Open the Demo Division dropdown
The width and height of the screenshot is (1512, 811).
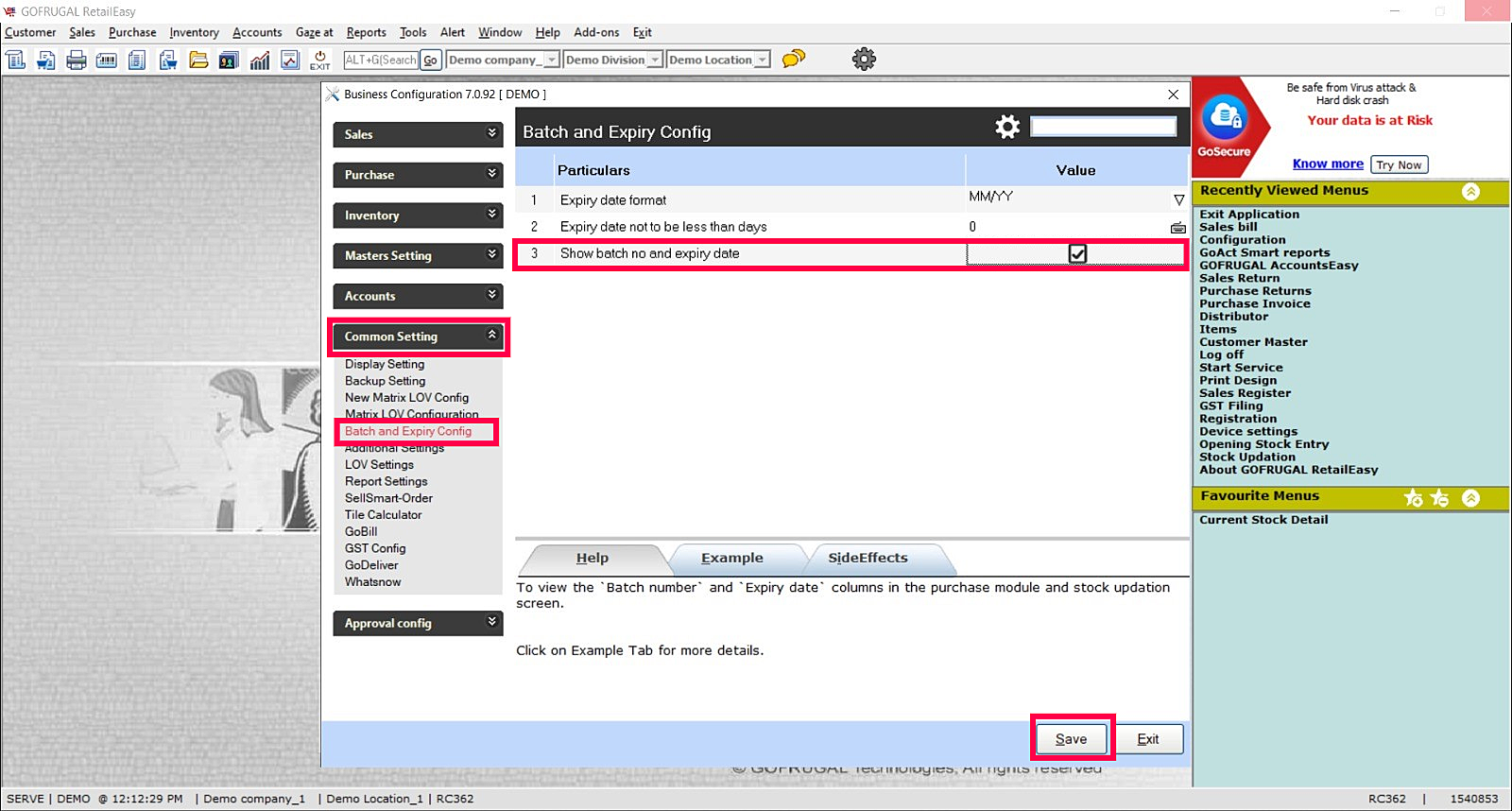click(x=654, y=60)
